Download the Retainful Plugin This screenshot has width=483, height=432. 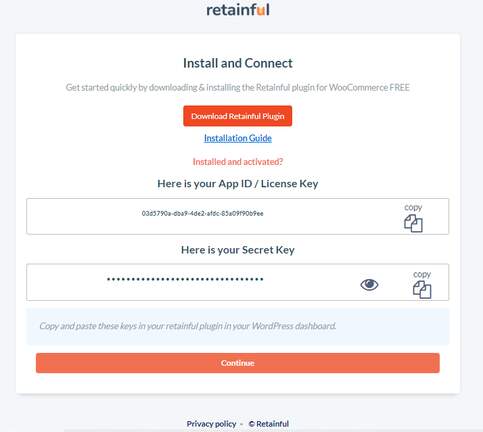(x=238, y=116)
